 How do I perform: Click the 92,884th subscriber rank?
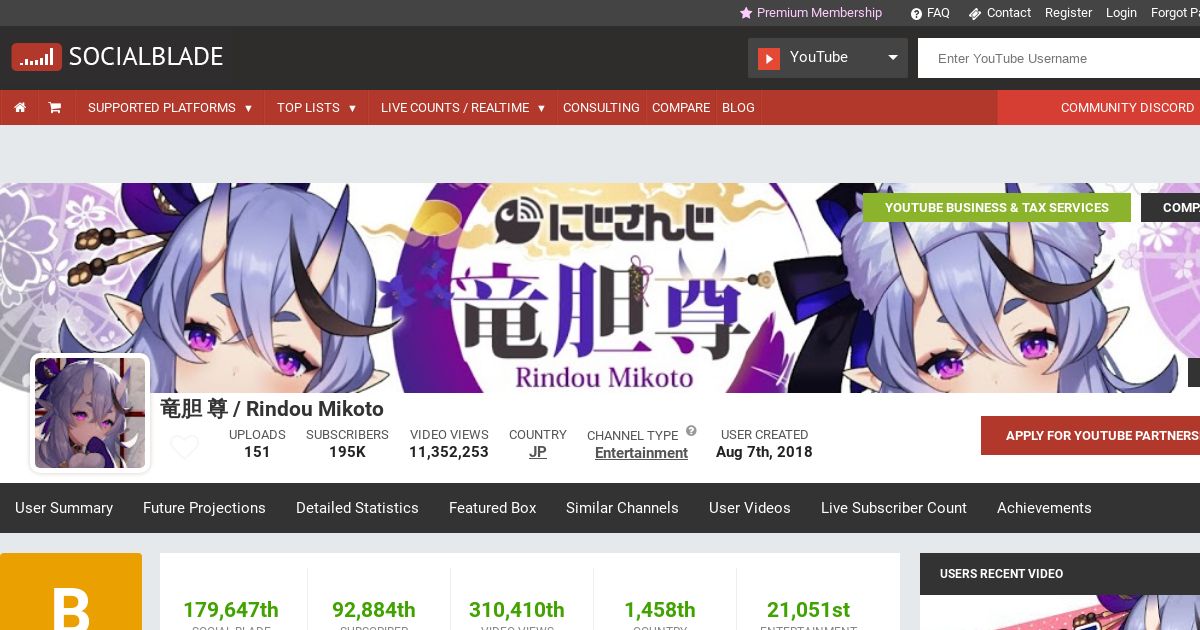[x=374, y=610]
